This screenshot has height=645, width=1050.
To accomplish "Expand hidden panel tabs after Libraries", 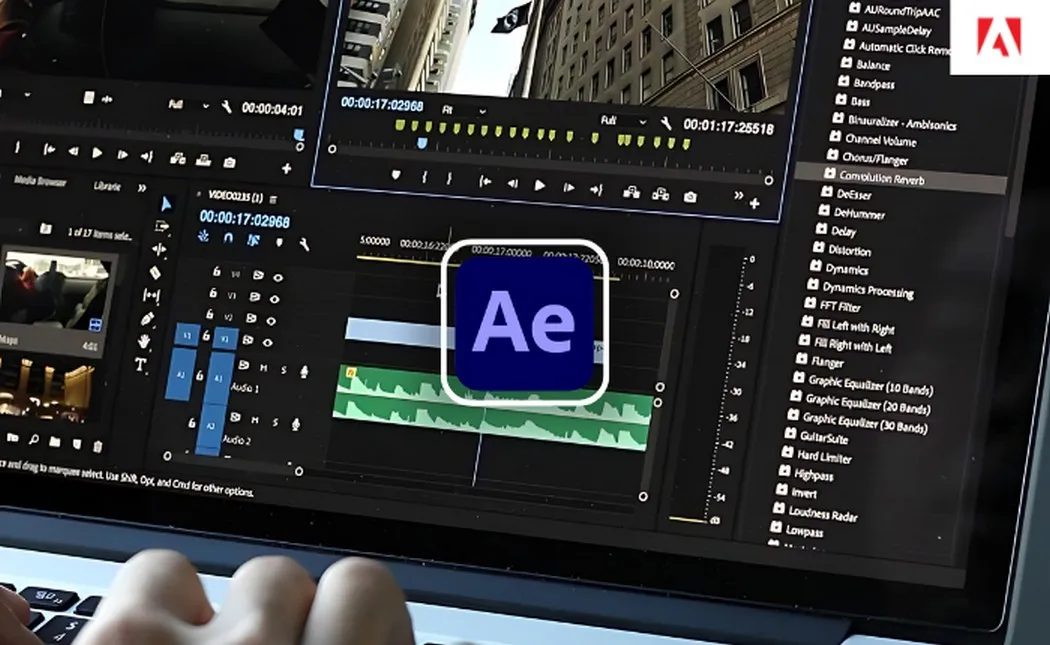I will (x=141, y=189).
